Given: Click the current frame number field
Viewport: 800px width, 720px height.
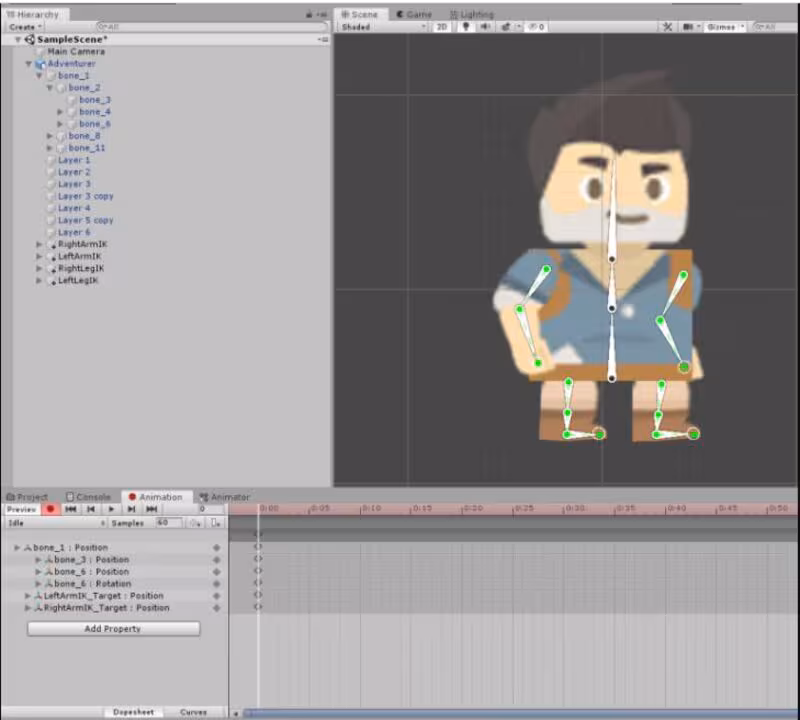Looking at the screenshot, I should [x=211, y=509].
